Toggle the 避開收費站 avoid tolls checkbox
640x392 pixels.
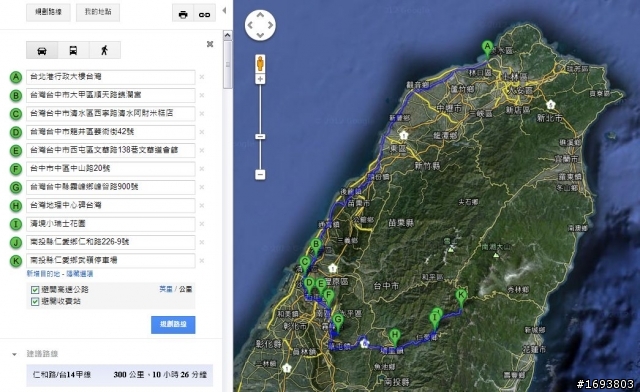[x=35, y=301]
